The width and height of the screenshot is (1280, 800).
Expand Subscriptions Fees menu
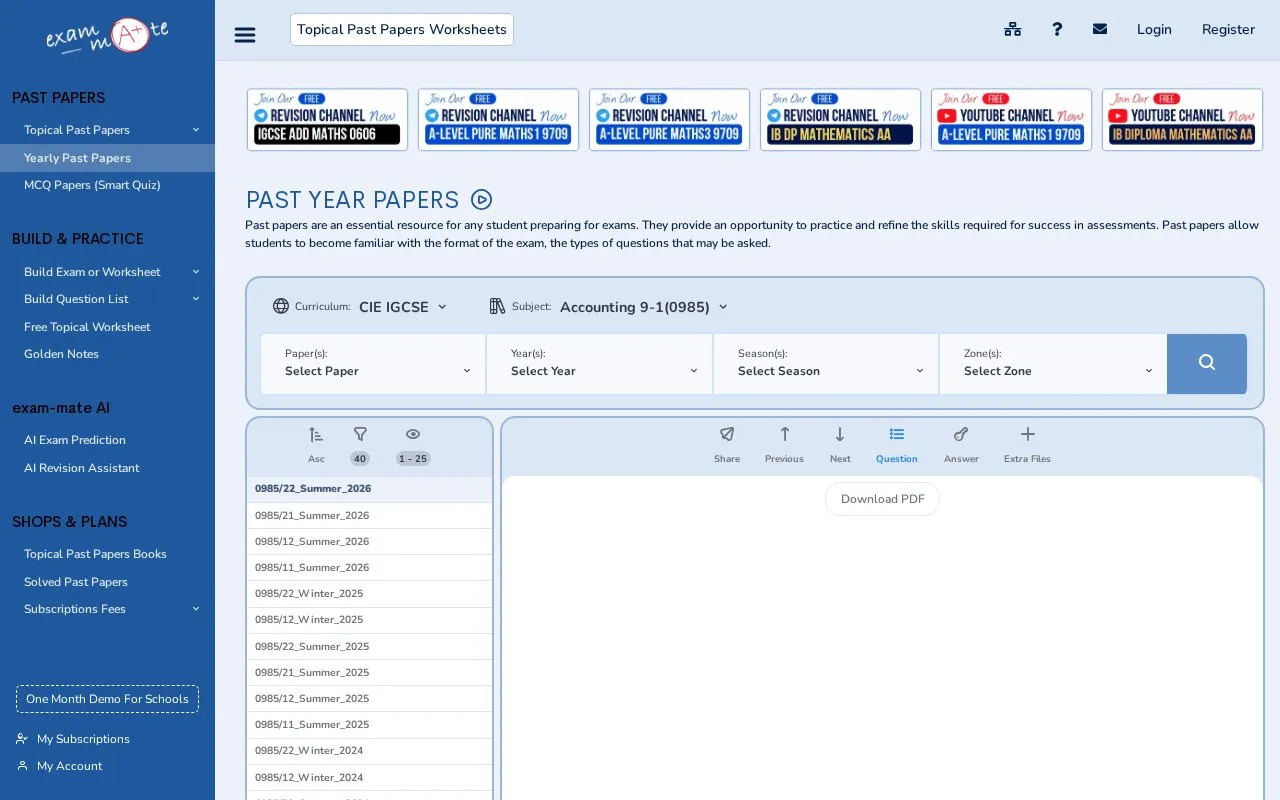[107, 609]
